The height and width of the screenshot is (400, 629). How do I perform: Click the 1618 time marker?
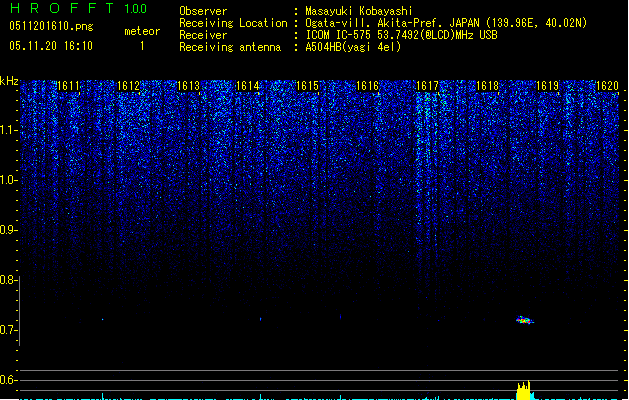pos(487,86)
